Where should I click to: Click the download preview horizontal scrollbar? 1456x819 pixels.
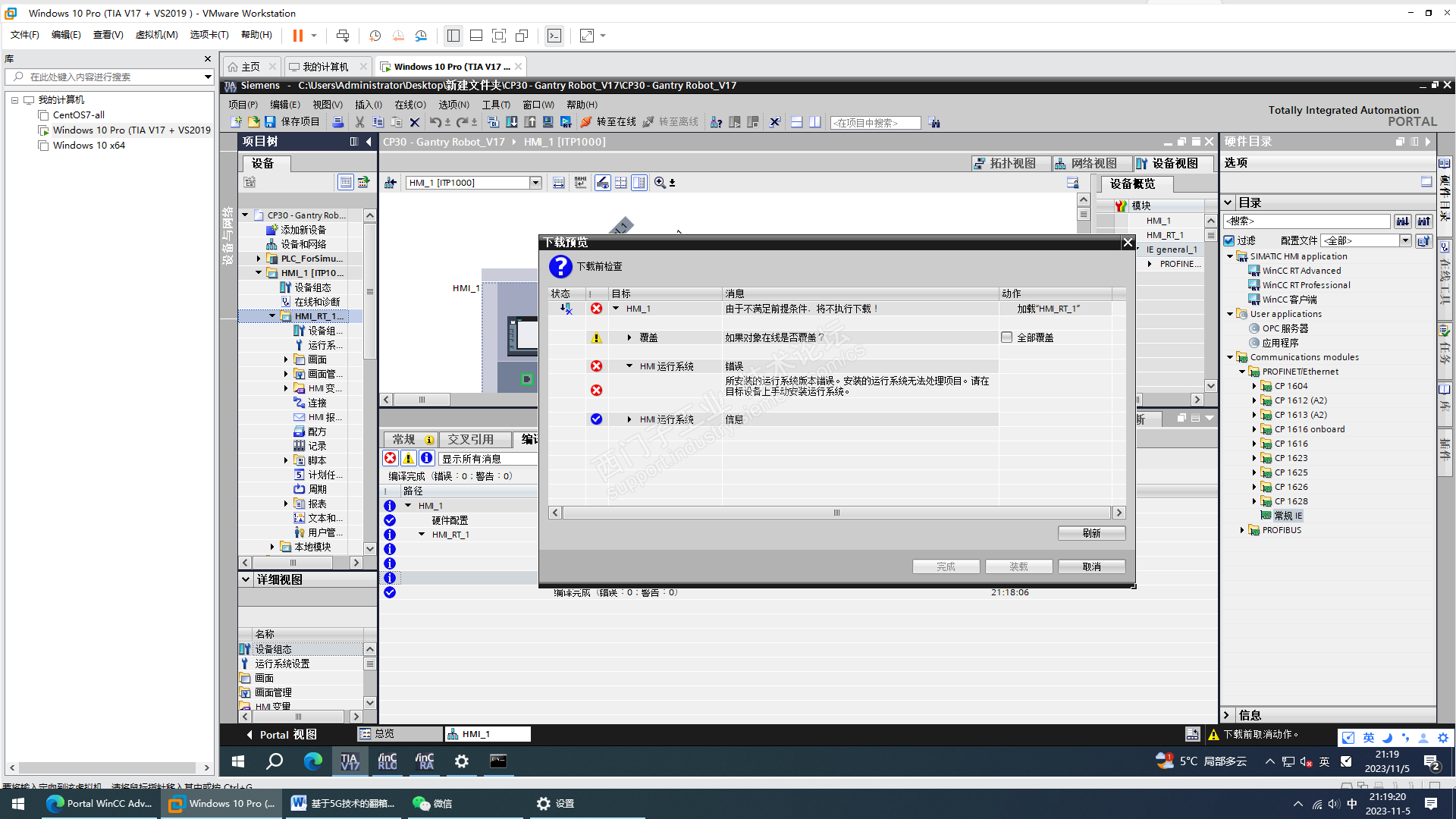point(836,513)
